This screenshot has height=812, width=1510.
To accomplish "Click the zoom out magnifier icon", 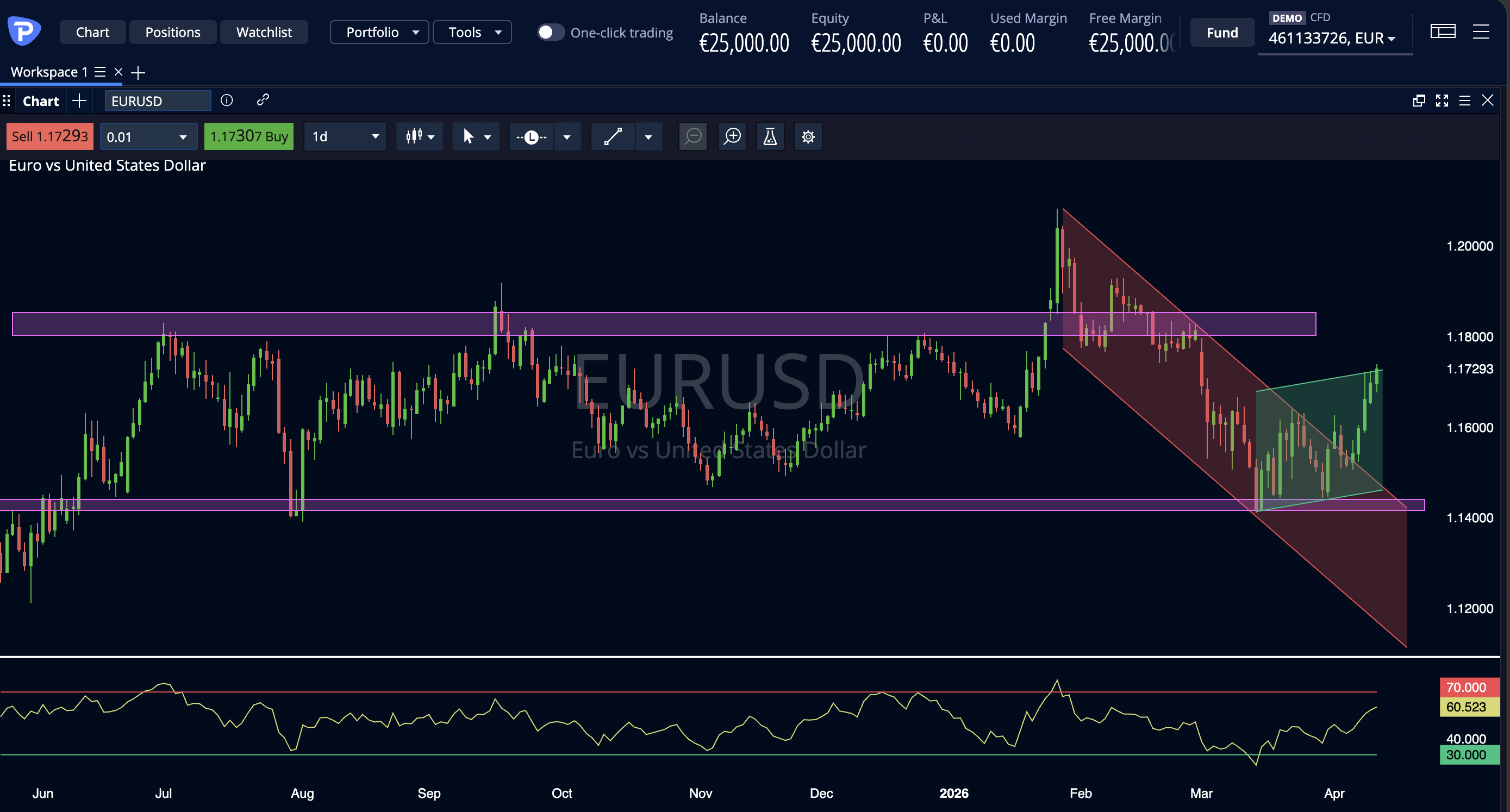I will (x=693, y=136).
